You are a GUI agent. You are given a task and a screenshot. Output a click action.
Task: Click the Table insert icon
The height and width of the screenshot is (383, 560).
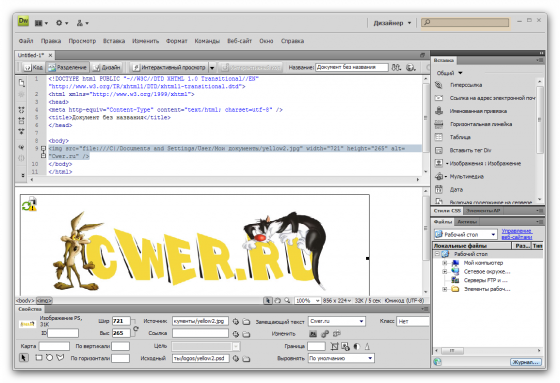tap(439, 137)
